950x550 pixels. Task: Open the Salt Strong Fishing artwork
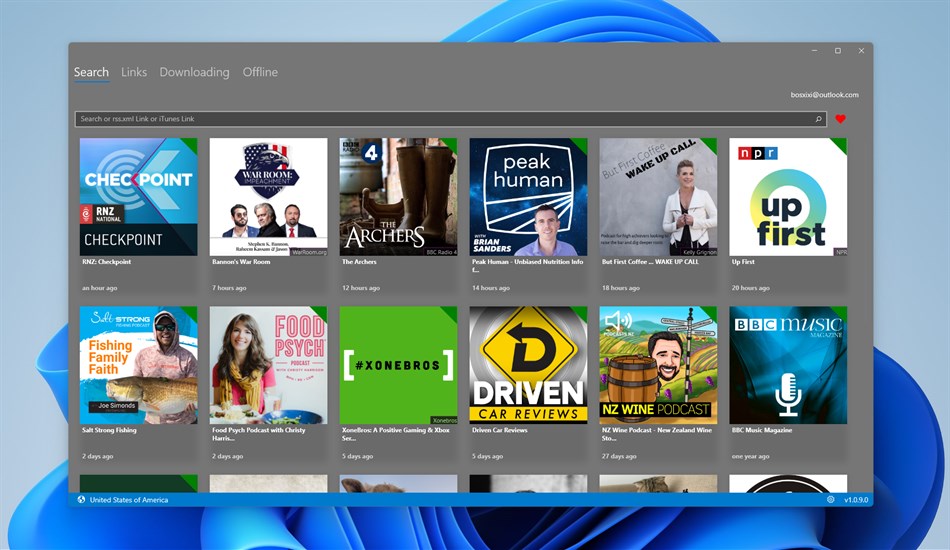[139, 365]
